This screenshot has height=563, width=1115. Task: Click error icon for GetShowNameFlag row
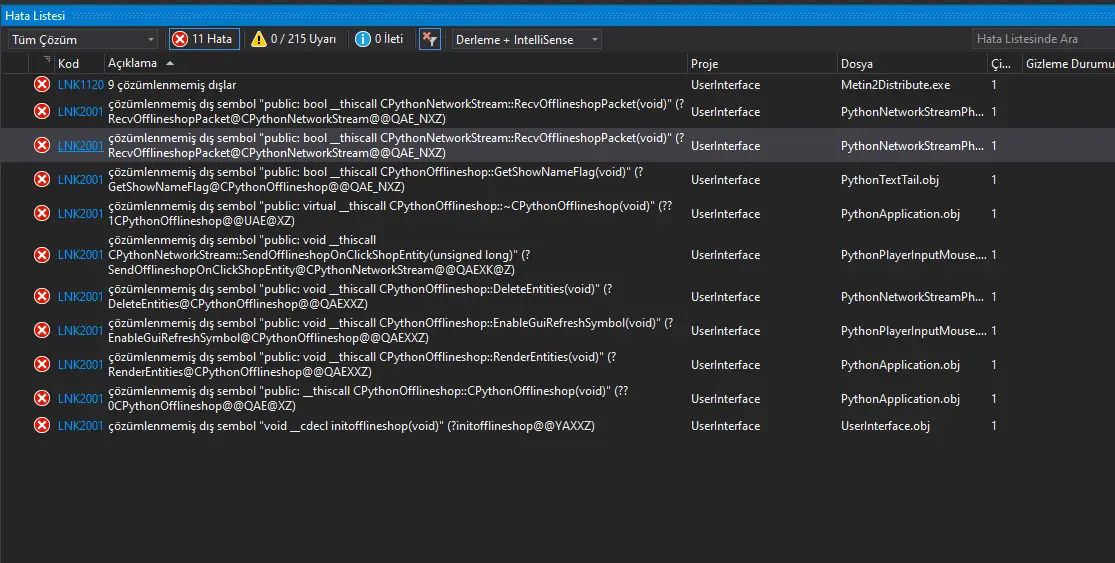point(42,180)
